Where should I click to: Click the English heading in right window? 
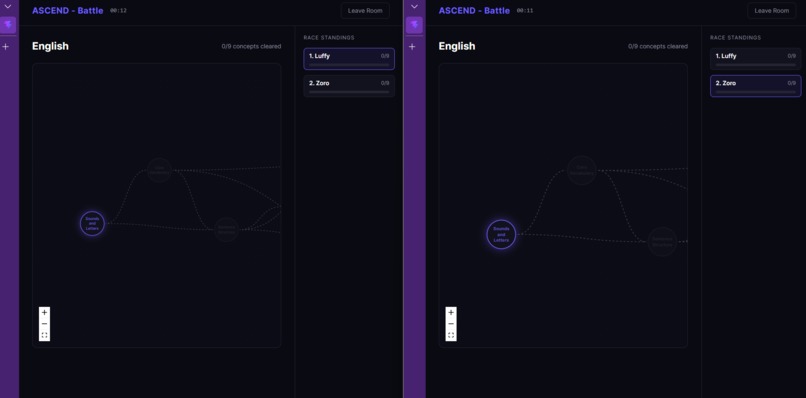click(x=457, y=46)
